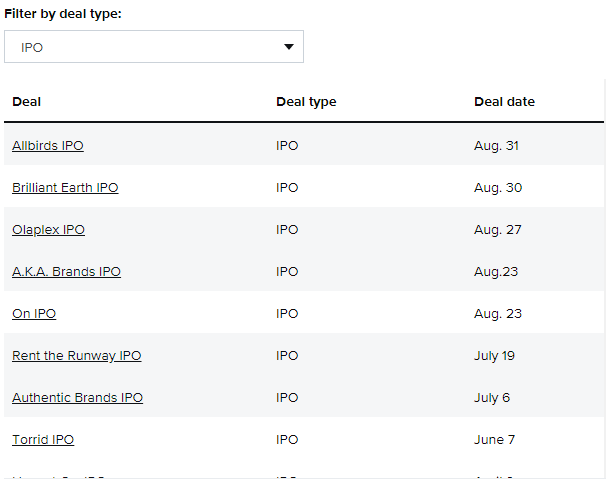Click the Aug. 27 date cell
606x483 pixels.
tap(497, 230)
